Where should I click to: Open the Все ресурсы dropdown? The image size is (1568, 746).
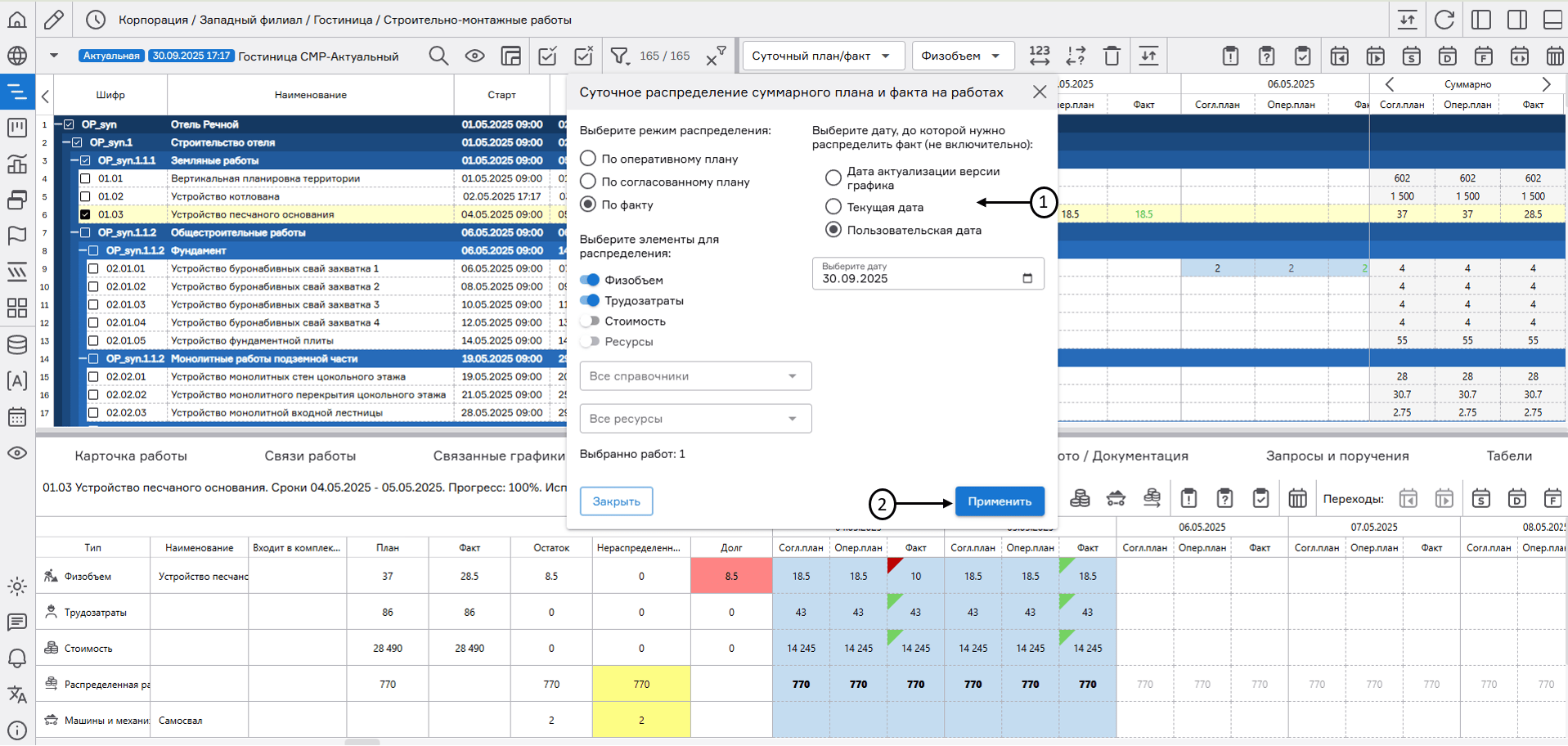[x=694, y=418]
